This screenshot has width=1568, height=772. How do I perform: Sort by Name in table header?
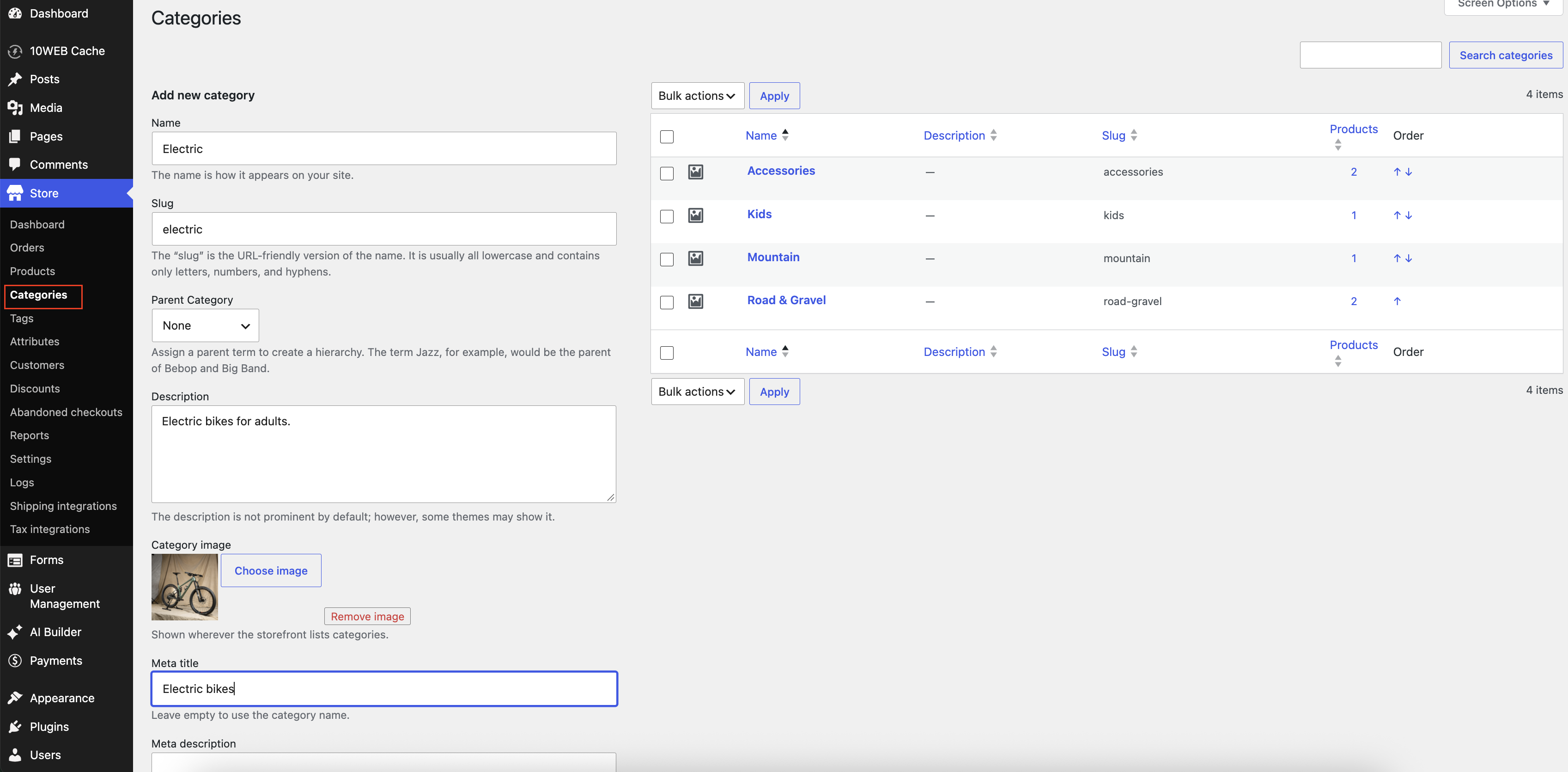[766, 135]
